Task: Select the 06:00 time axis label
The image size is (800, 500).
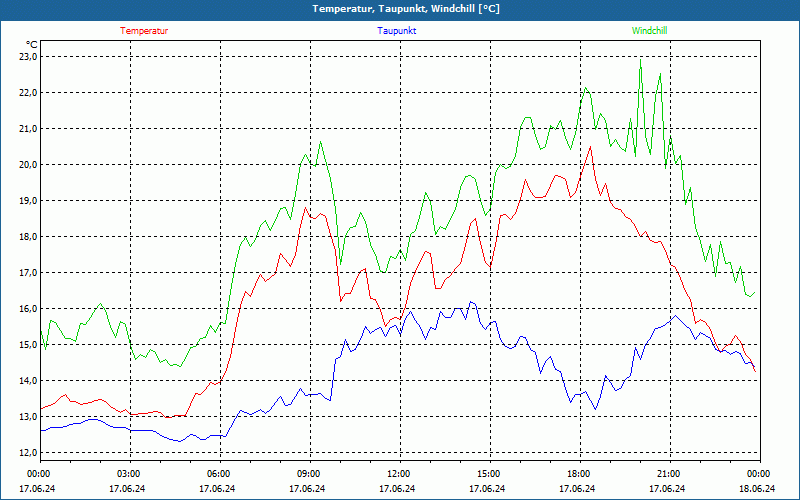Action: [x=219, y=474]
